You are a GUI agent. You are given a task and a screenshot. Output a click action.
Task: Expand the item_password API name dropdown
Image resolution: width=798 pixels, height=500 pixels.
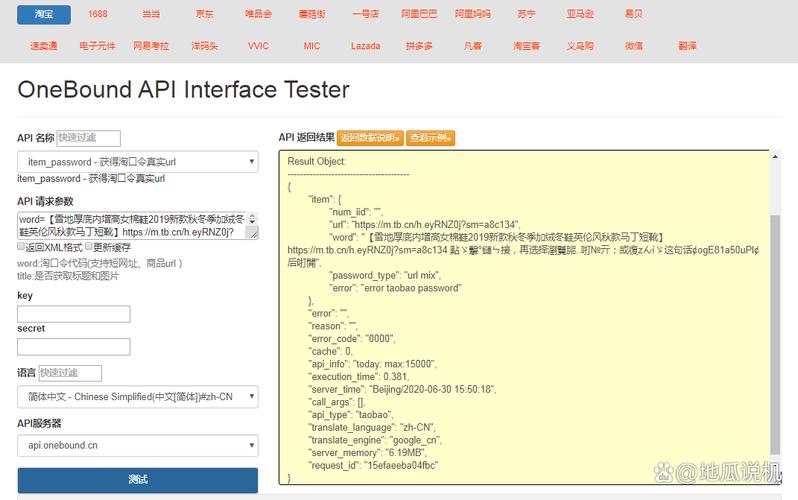tap(137, 162)
